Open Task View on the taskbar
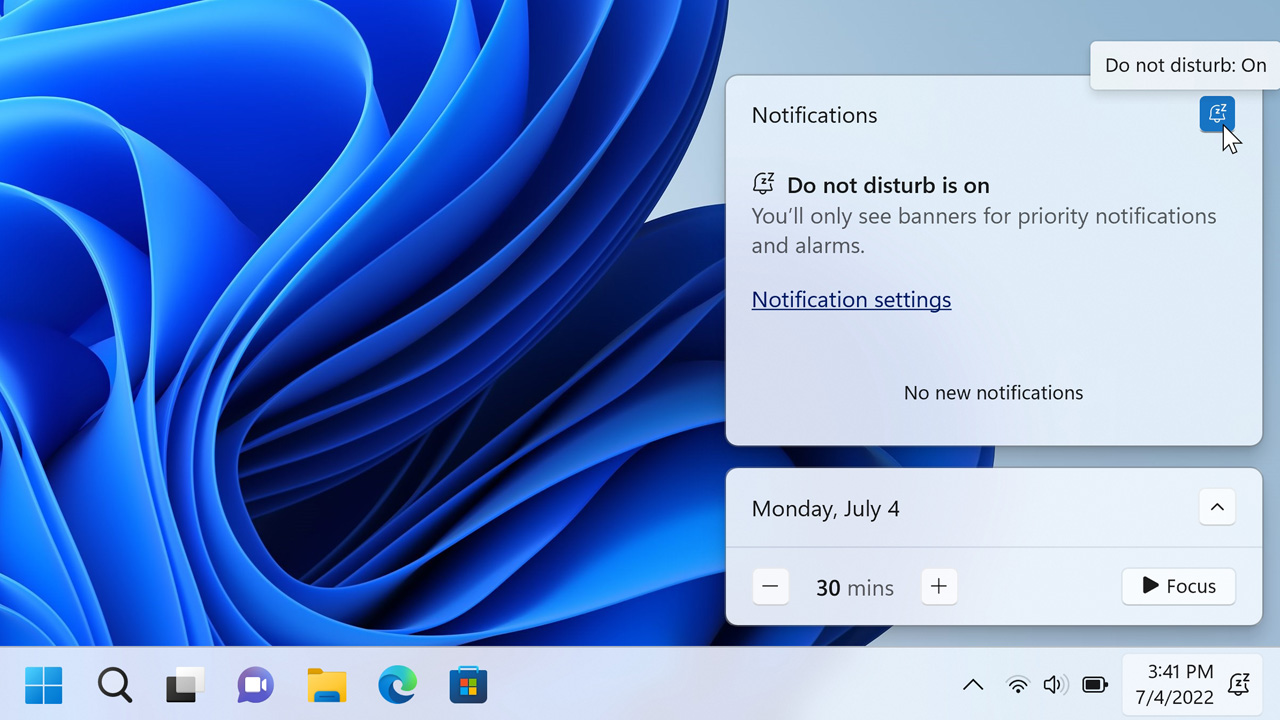1280x720 pixels. (x=185, y=685)
